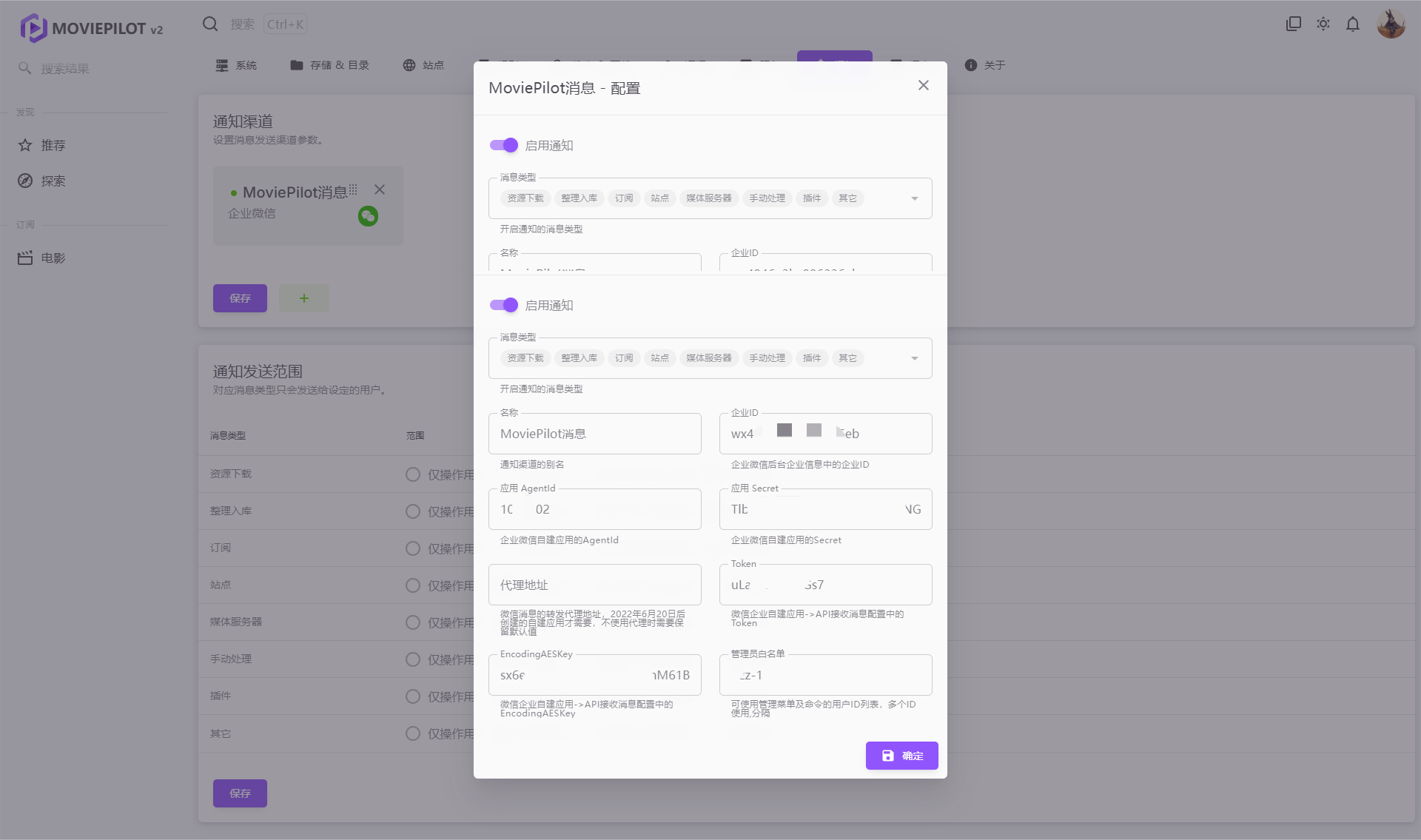This screenshot has width=1421, height=840.
Task: Select 仅操作用户 radio for 媒体服务器
Action: 413,622
